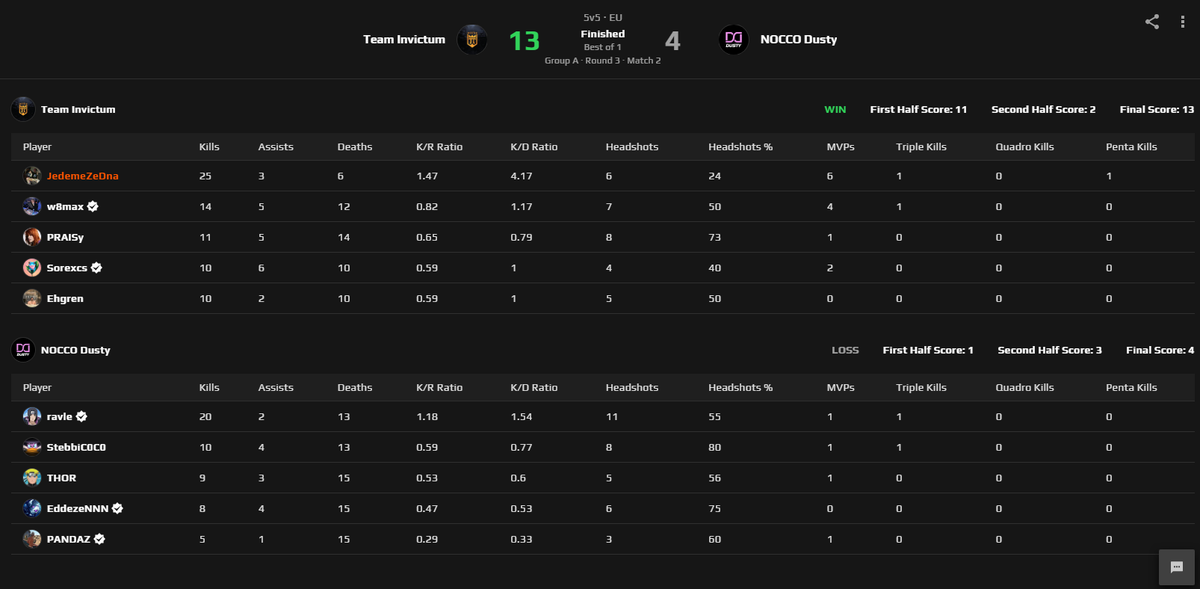Click Kills column header in Team Invictum table
The width and height of the screenshot is (1200, 589).
click(x=209, y=147)
